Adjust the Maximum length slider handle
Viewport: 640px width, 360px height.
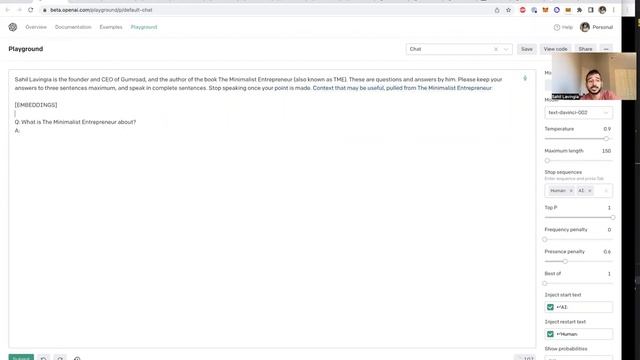pyautogui.click(x=547, y=160)
